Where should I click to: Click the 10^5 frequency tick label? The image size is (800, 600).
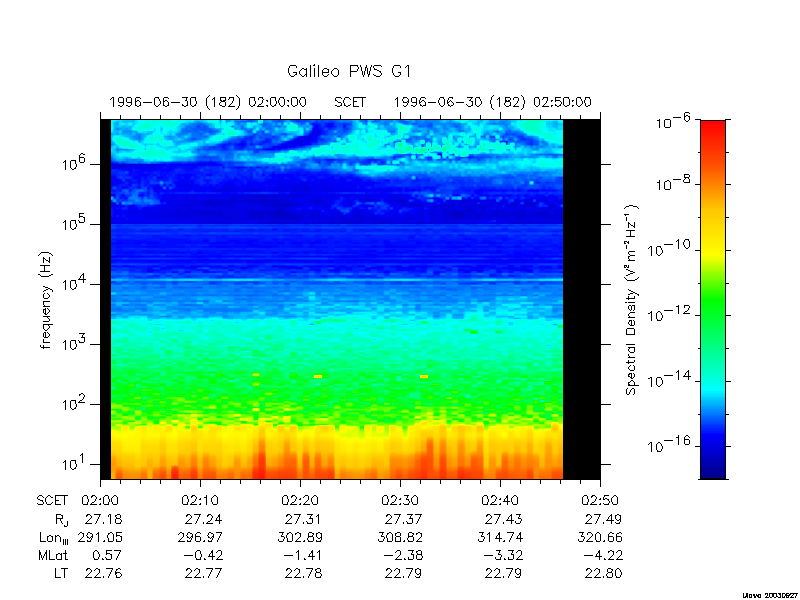[73, 223]
